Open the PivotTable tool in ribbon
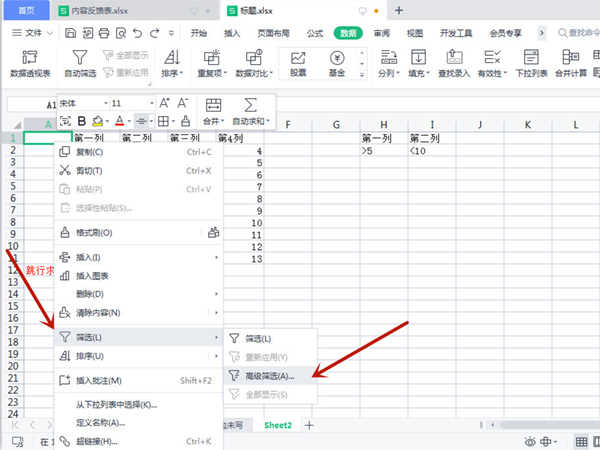600x450 pixels. click(31, 60)
